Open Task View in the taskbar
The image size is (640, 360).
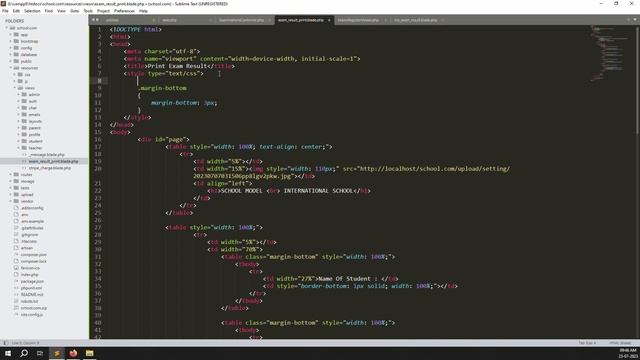(x=40, y=353)
